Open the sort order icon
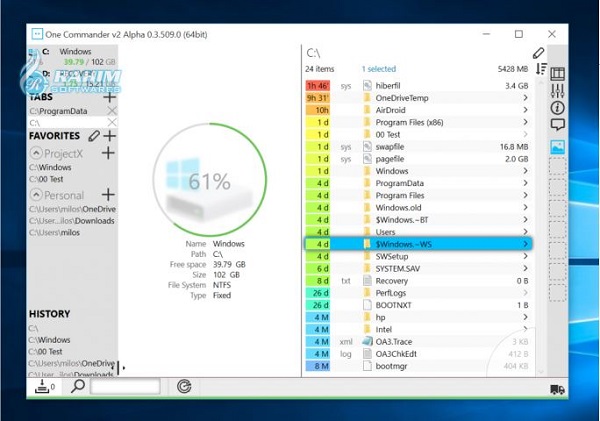Viewport: 600px width, 421px height. [541, 69]
